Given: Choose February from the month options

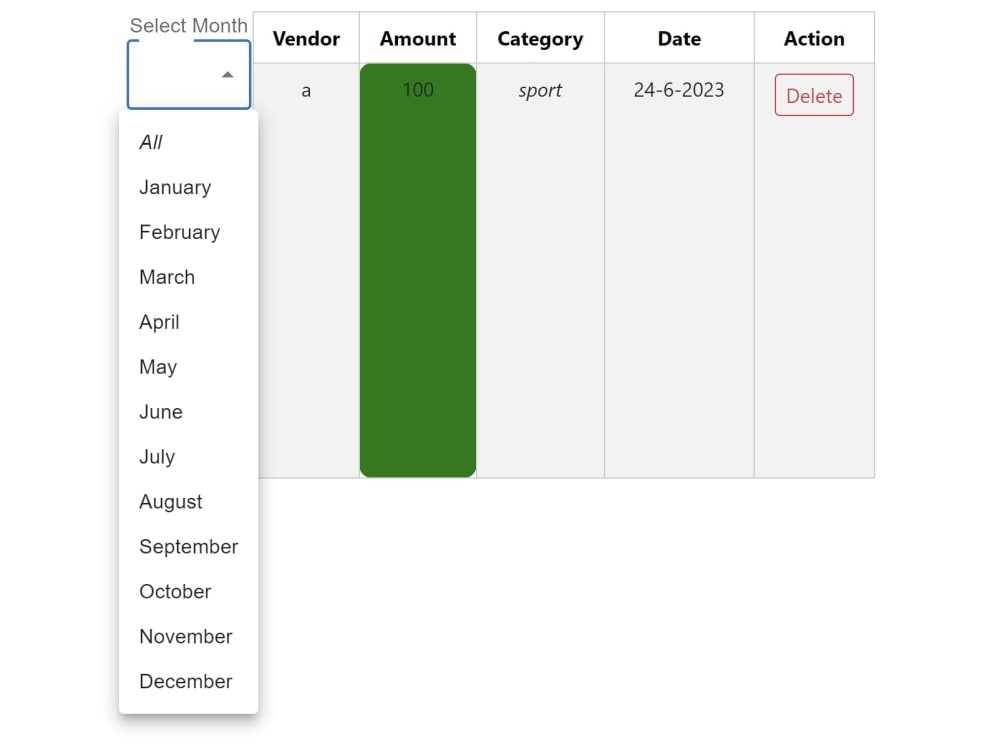Looking at the screenshot, I should 179,232.
